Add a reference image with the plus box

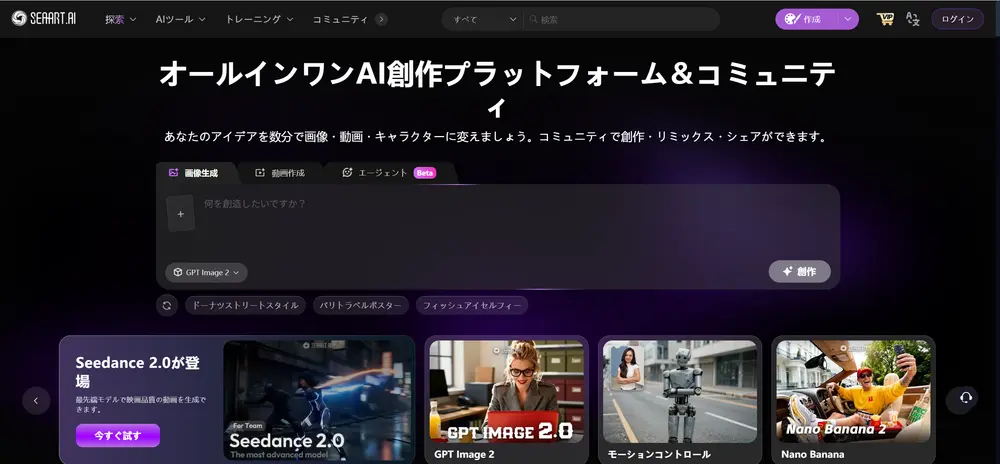[180, 214]
